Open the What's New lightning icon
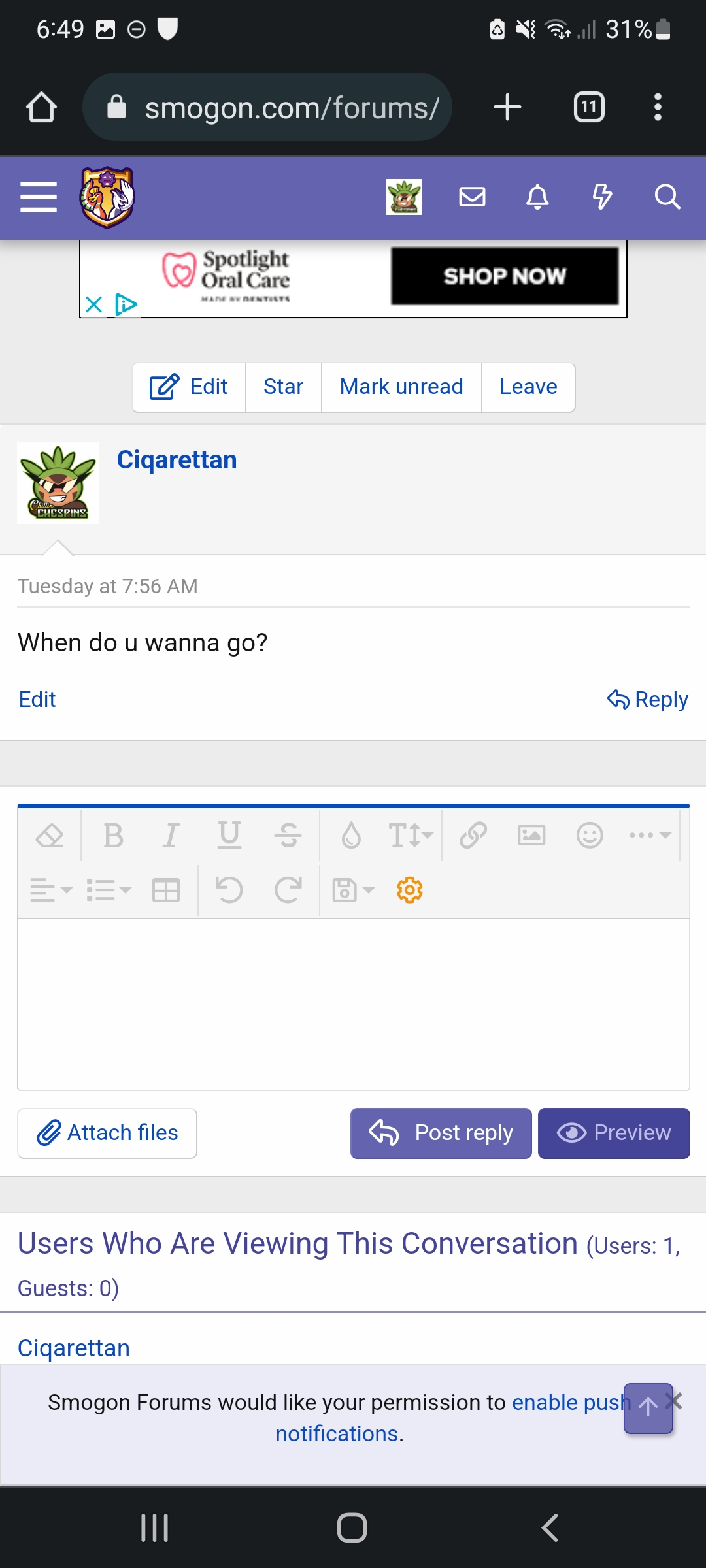This screenshot has height=1568, width=706. [x=602, y=197]
